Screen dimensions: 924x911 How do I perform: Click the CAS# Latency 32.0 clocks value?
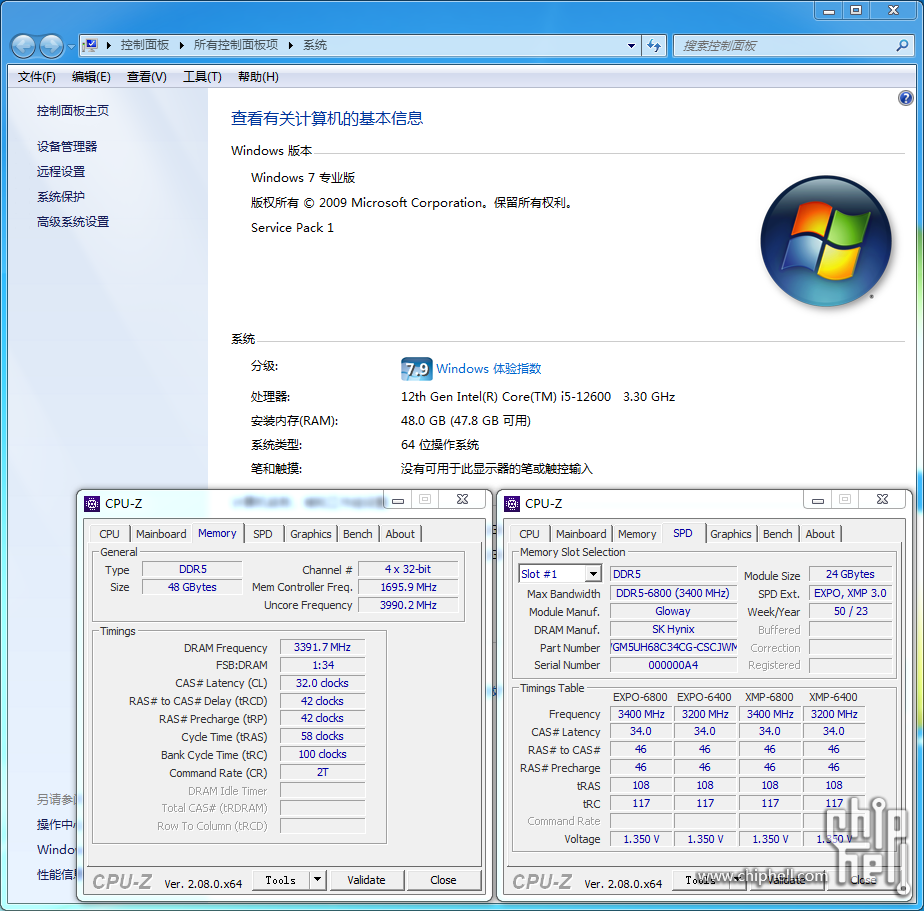[322, 683]
